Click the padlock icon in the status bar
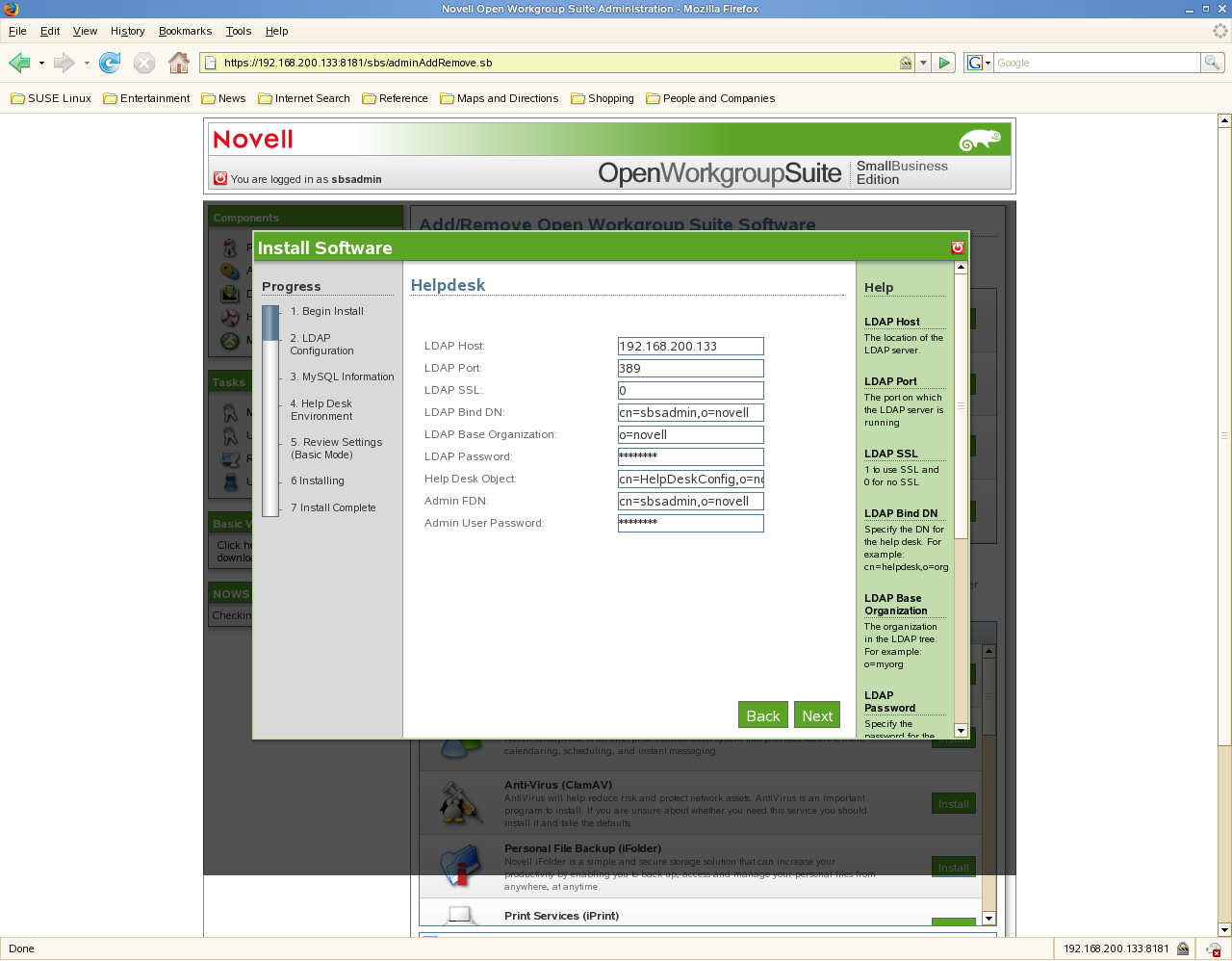 [x=1183, y=948]
